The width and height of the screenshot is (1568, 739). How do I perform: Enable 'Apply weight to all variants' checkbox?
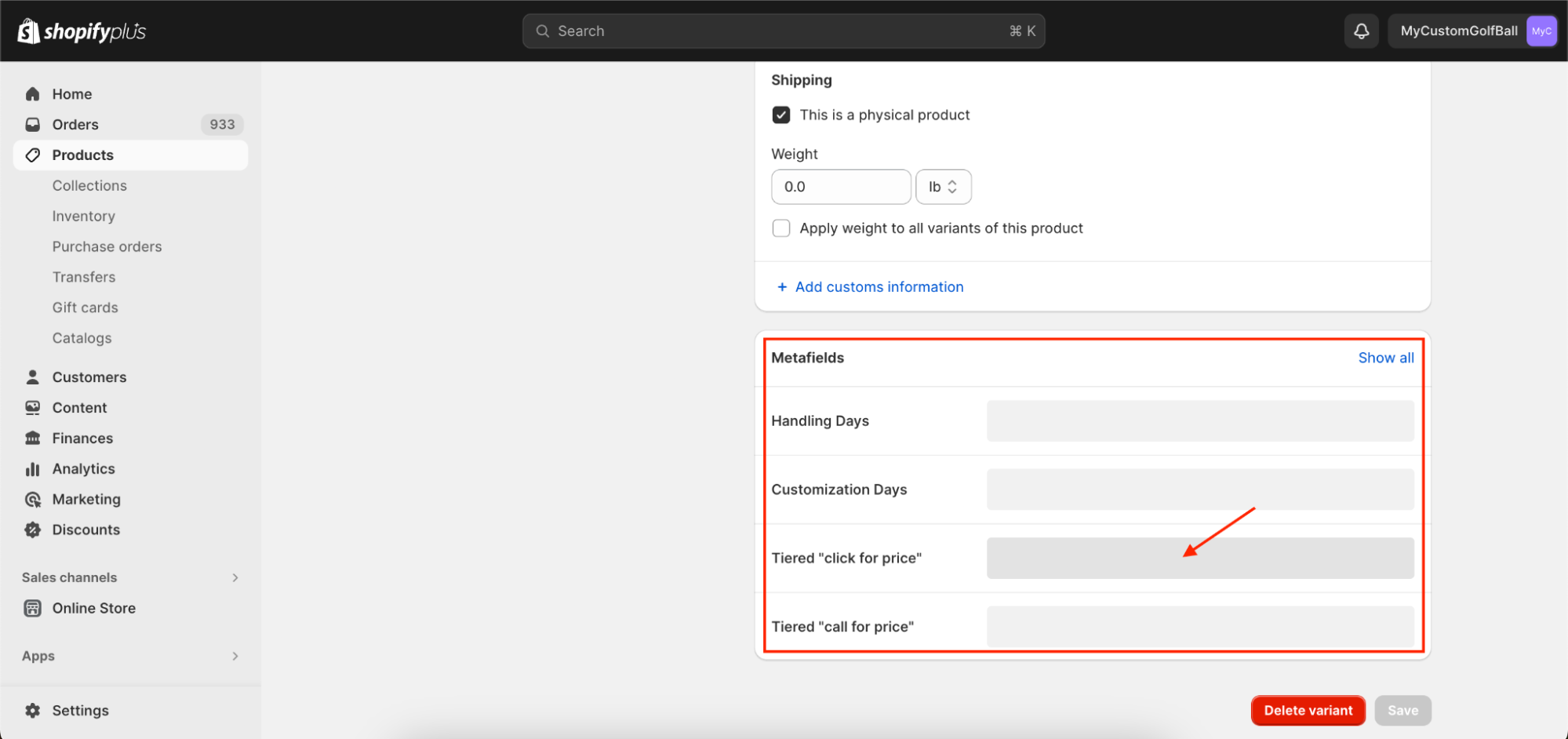click(781, 228)
